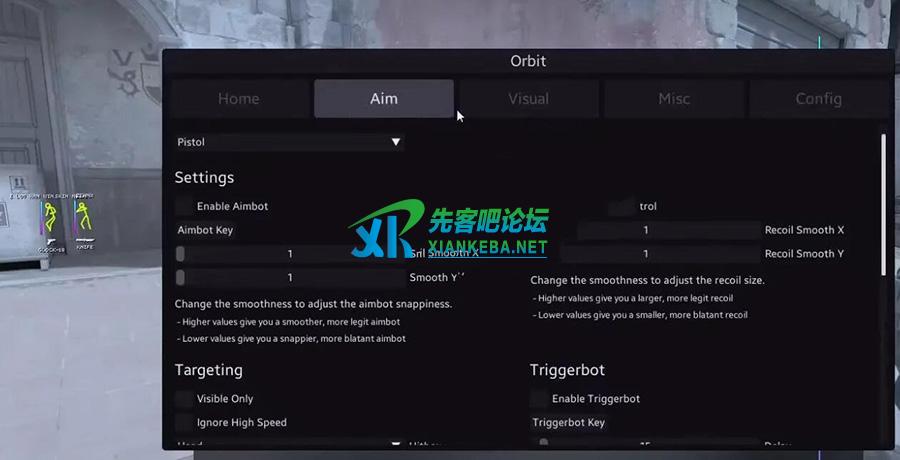
Task: Switch to the Visual tab
Action: (529, 99)
